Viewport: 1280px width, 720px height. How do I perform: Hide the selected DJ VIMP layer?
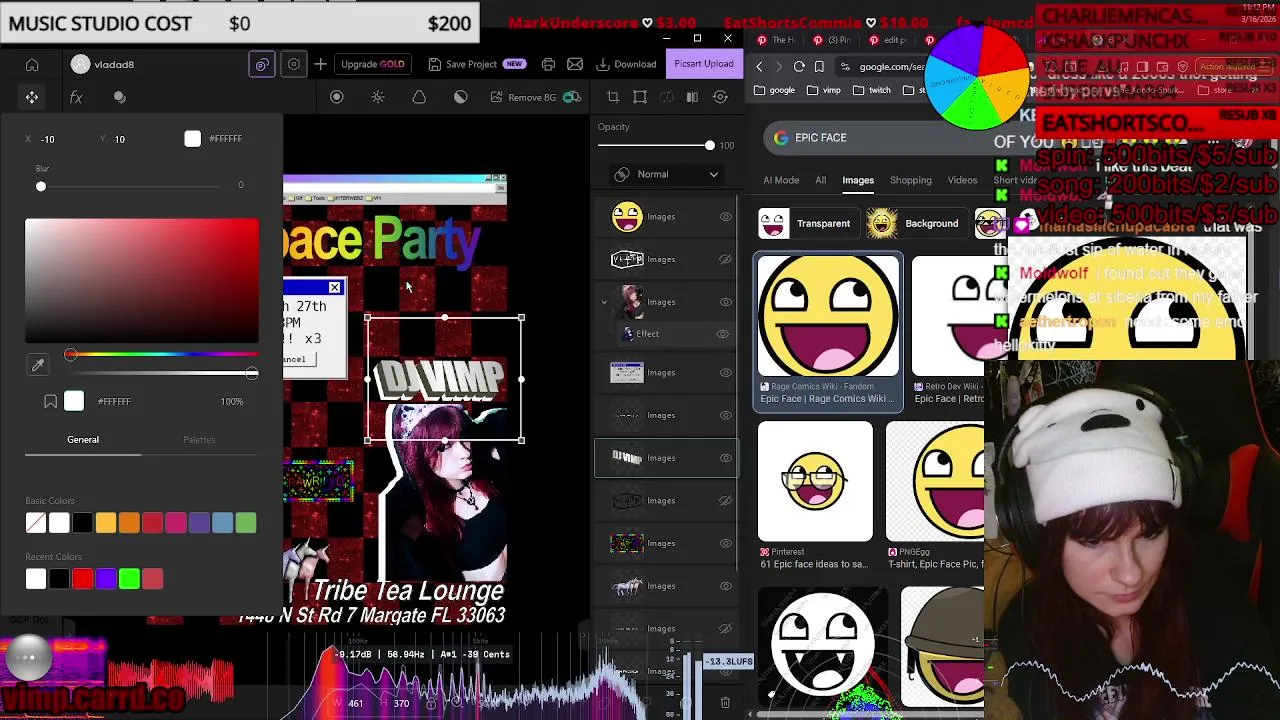click(x=726, y=458)
